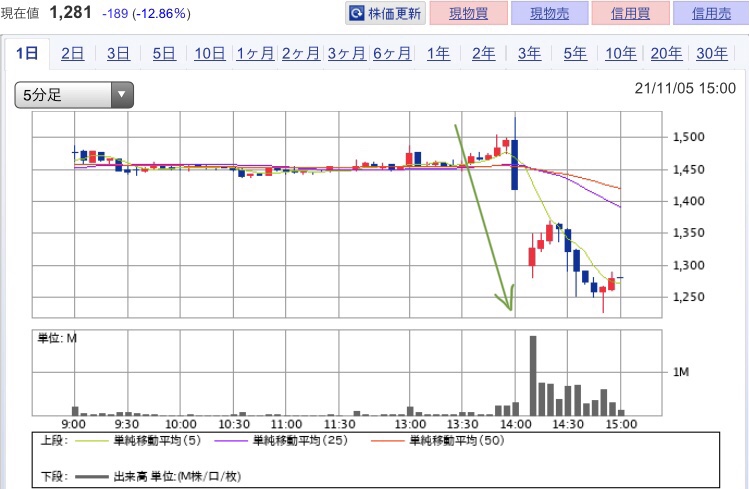Image resolution: width=749 pixels, height=489 pixels.
Task: Switch to the 10日 chart range
Action: click(x=210, y=53)
